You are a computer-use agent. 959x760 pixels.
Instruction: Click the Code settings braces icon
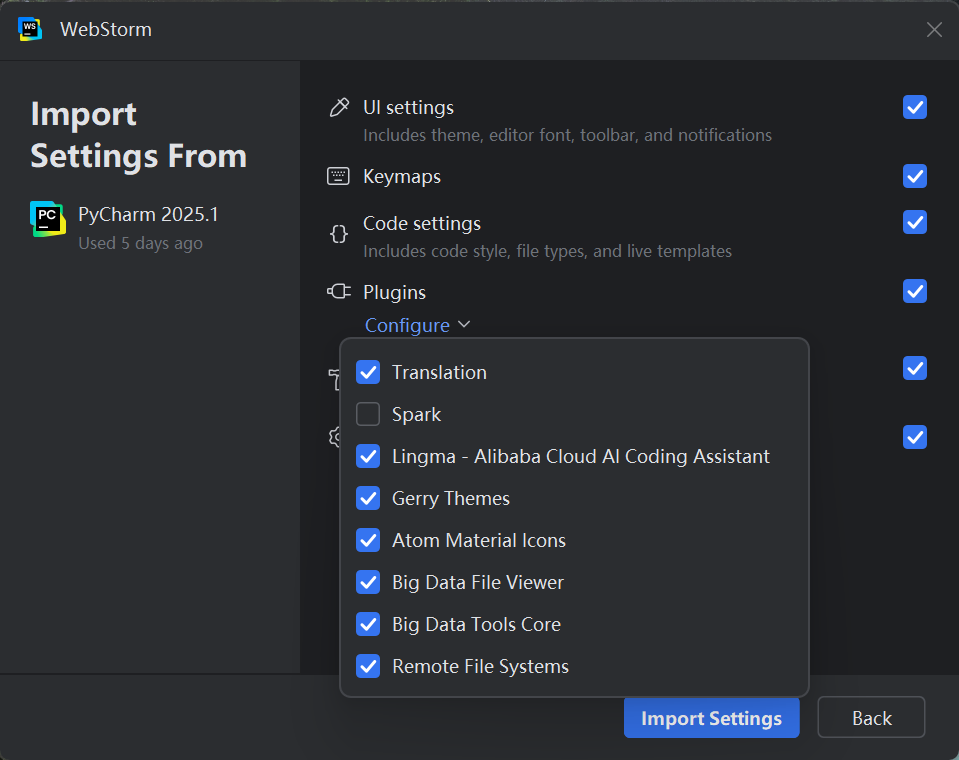click(339, 234)
